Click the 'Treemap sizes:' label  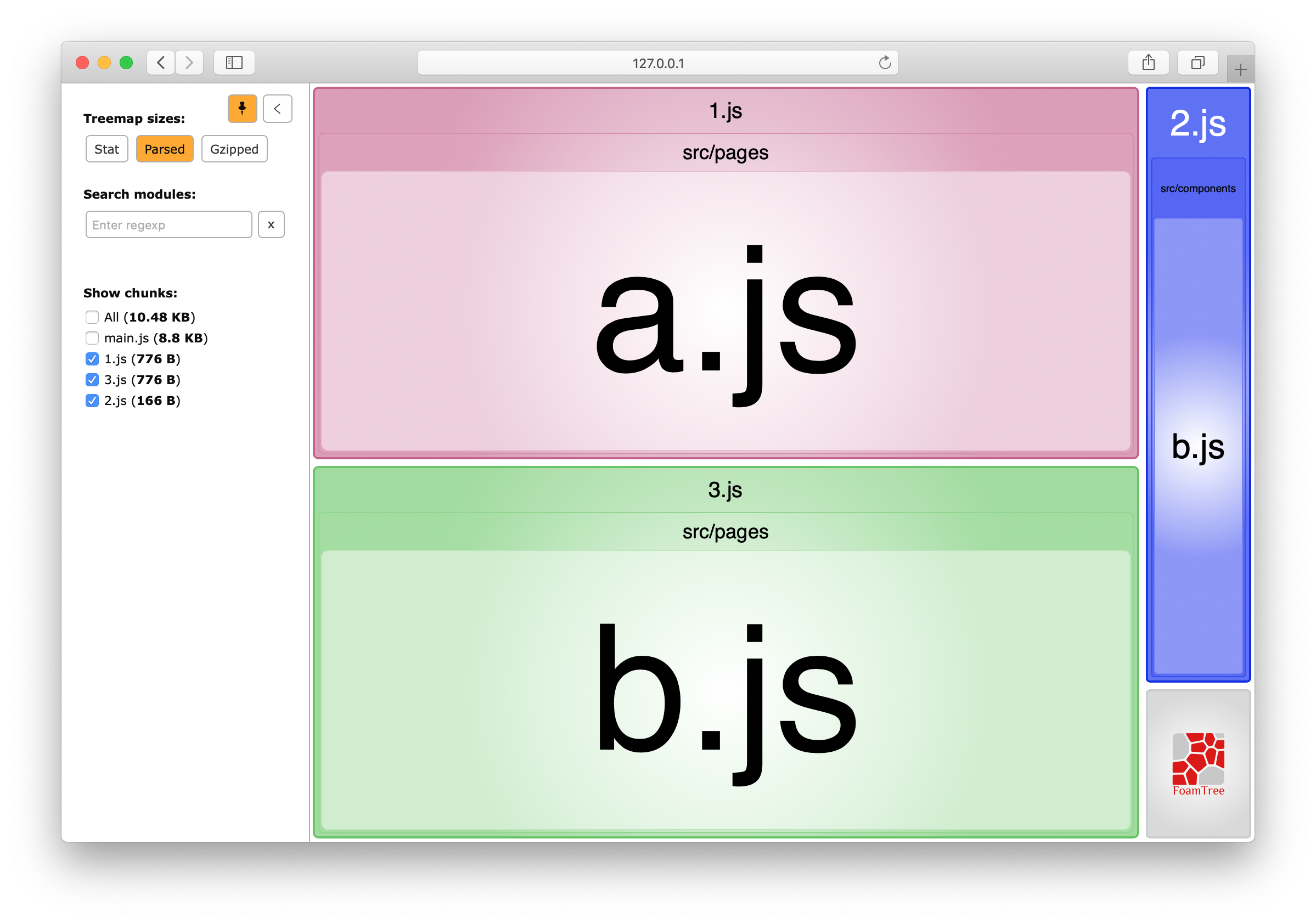coord(134,119)
